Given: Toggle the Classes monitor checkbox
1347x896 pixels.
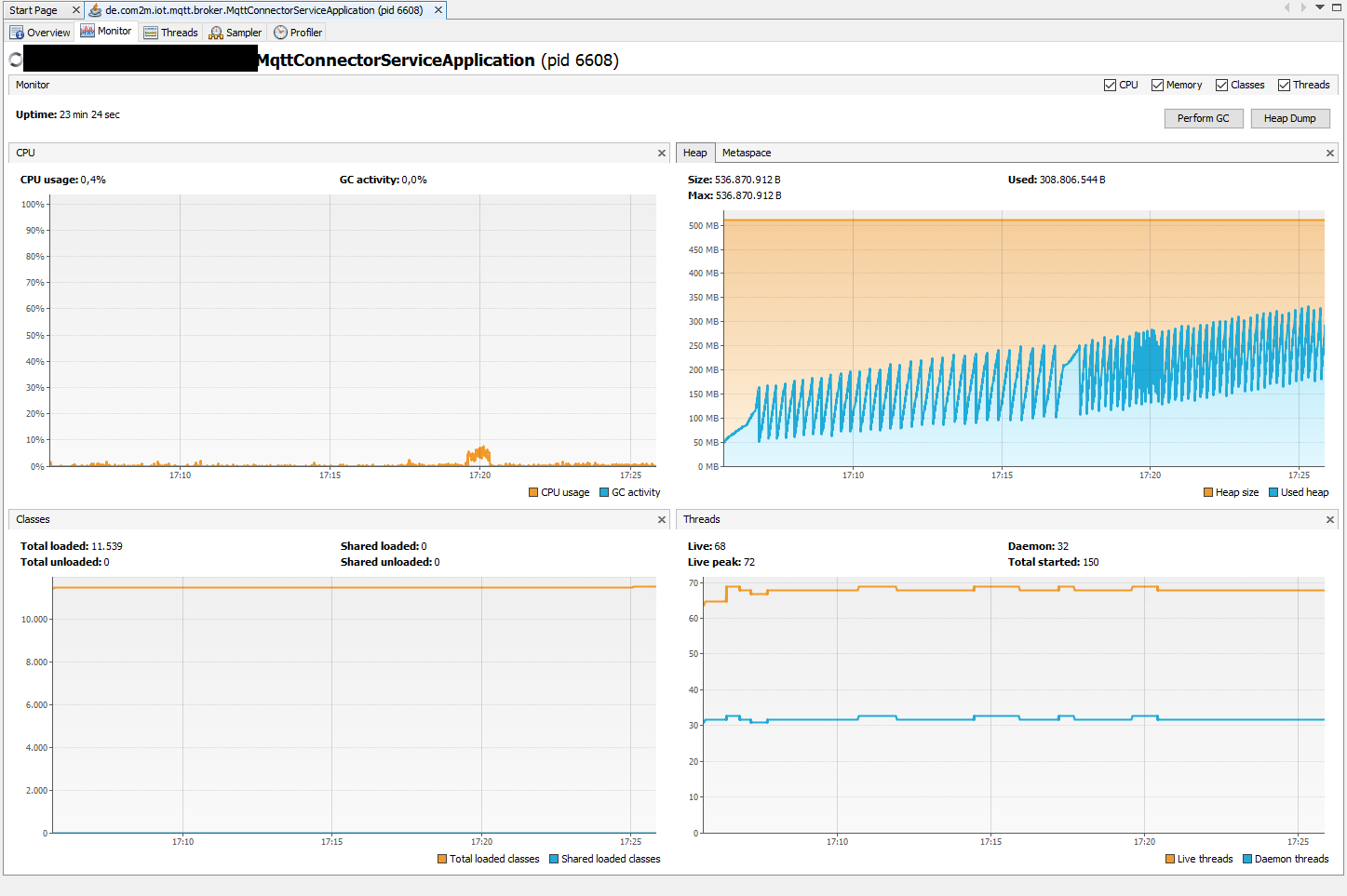Looking at the screenshot, I should tap(1220, 85).
